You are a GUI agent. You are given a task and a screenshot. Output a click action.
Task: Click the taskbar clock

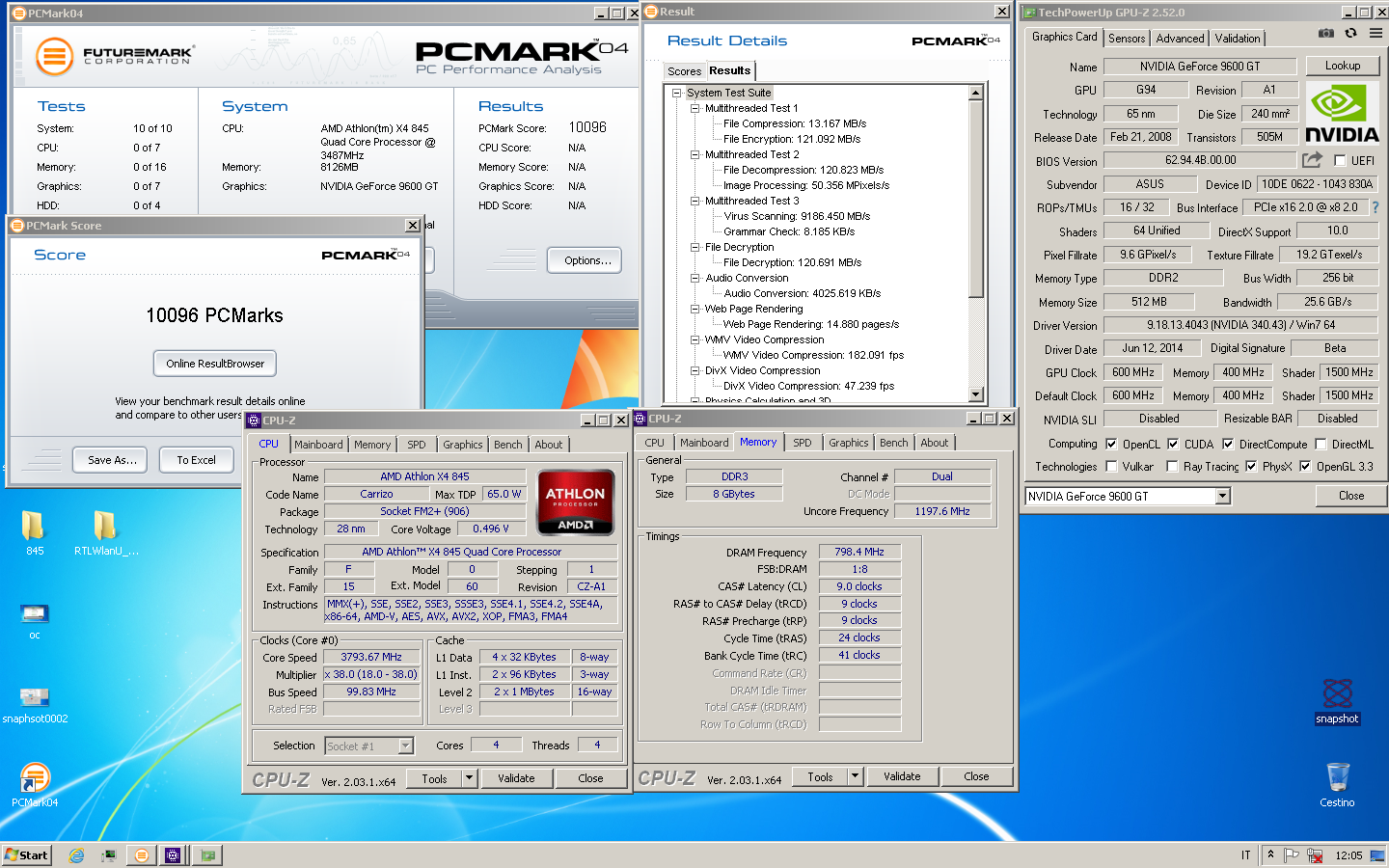click(1348, 855)
